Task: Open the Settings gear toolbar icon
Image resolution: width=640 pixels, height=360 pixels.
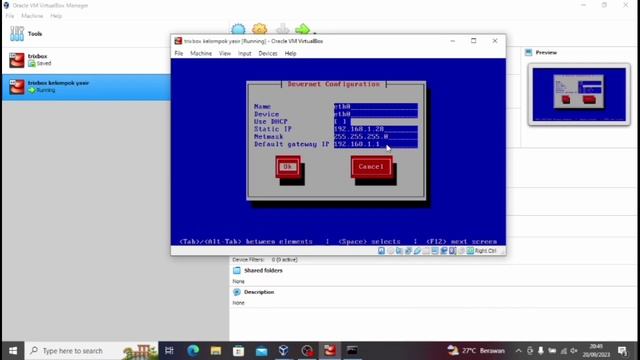Action: pos(260,29)
